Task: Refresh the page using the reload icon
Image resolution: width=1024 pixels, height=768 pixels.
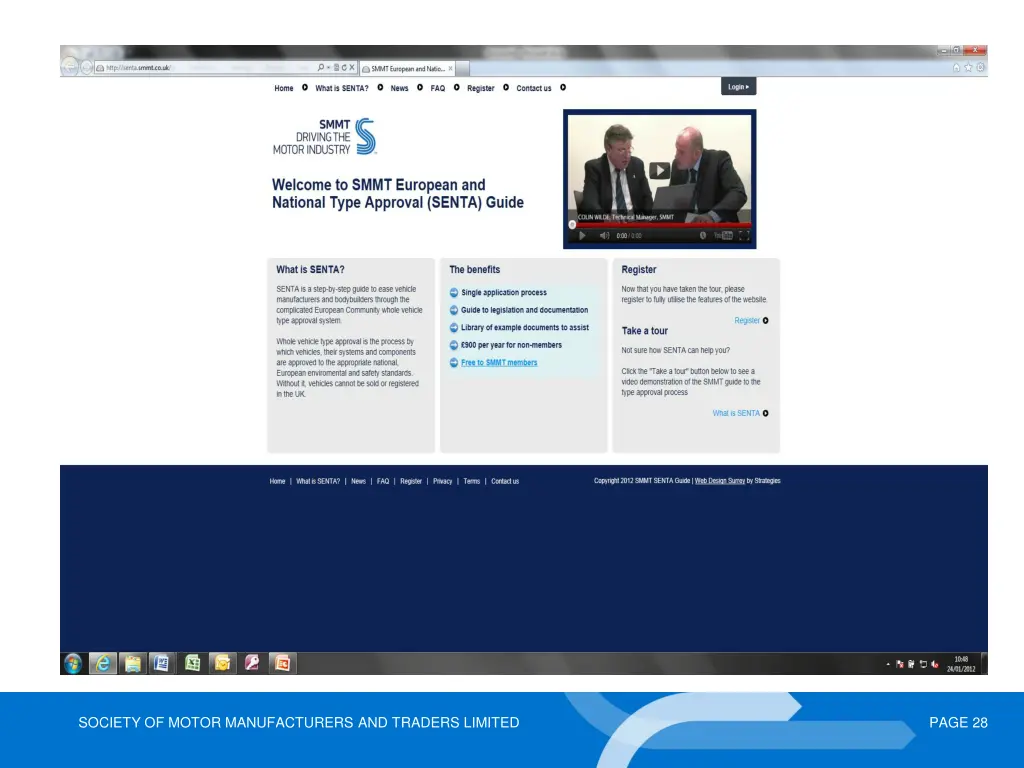Action: click(344, 67)
